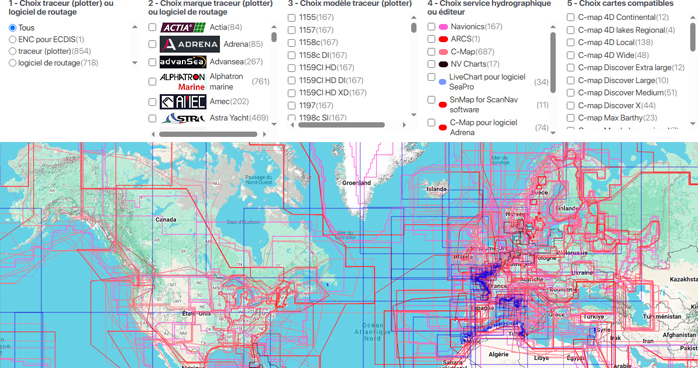Check the 1155 plotter model checkbox

point(292,18)
